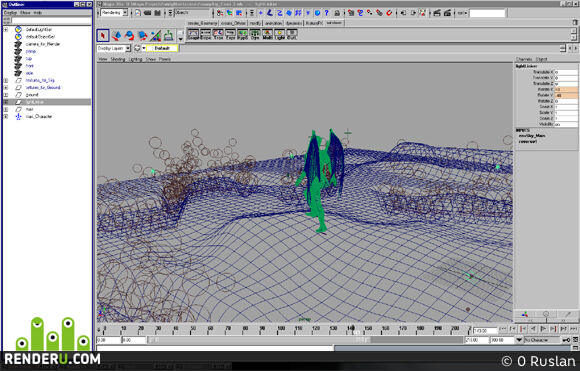The width and height of the screenshot is (580, 371).
Task: Click the Graph editor shelf icon
Action: point(193,34)
